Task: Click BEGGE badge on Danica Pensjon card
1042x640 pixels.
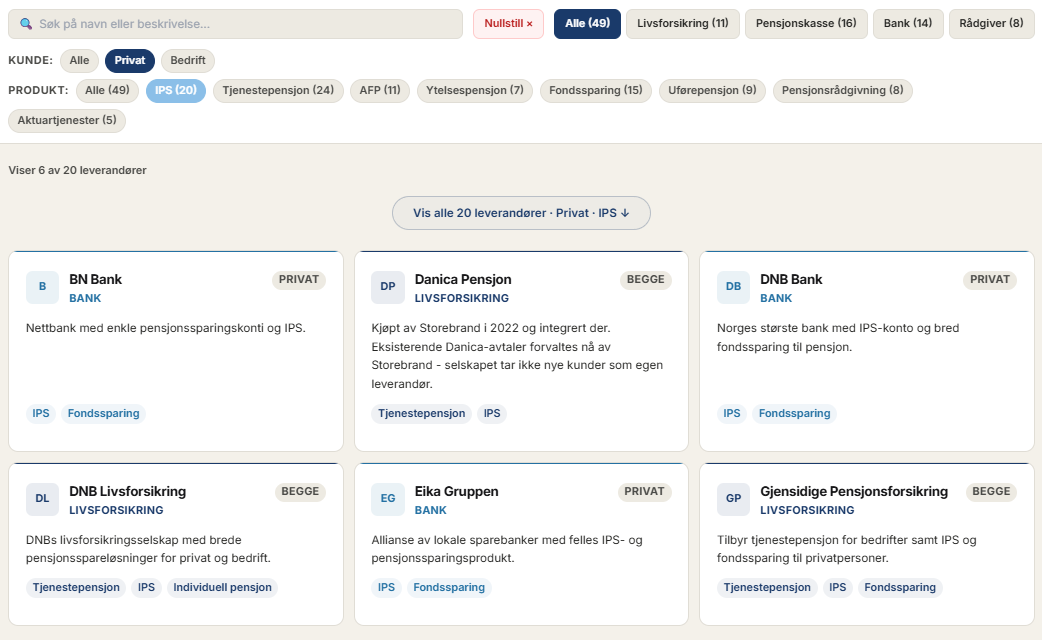Action: pos(645,280)
